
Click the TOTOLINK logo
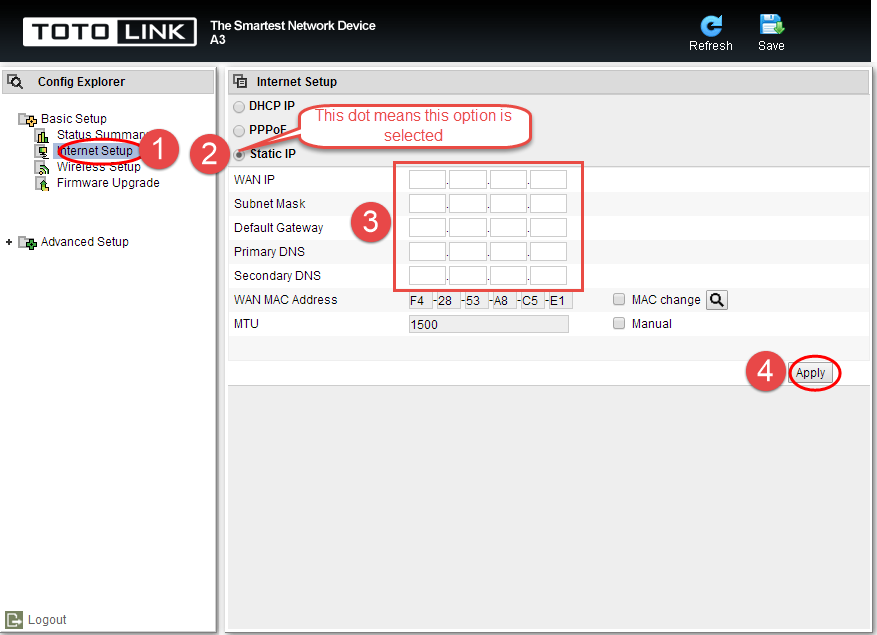(110, 31)
